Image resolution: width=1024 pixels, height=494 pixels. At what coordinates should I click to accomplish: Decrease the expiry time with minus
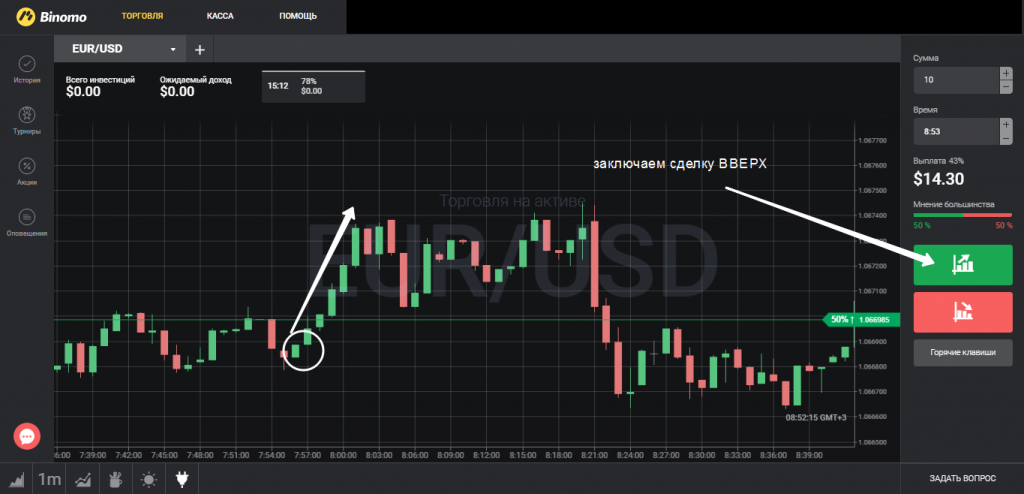click(1006, 139)
